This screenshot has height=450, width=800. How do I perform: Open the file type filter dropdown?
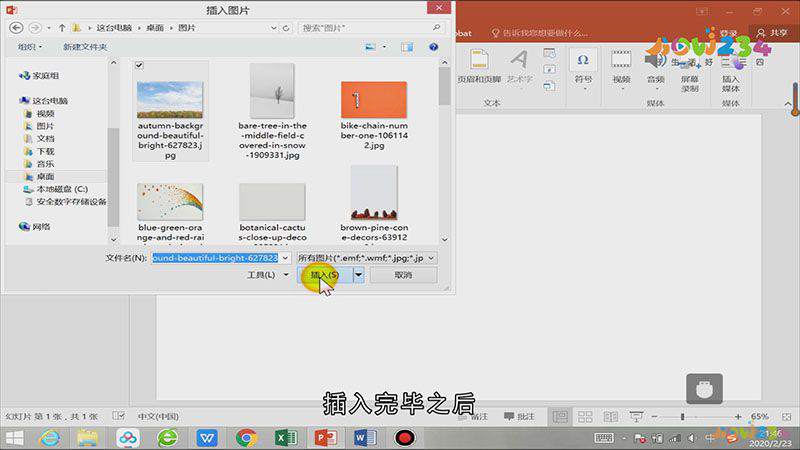[431, 258]
